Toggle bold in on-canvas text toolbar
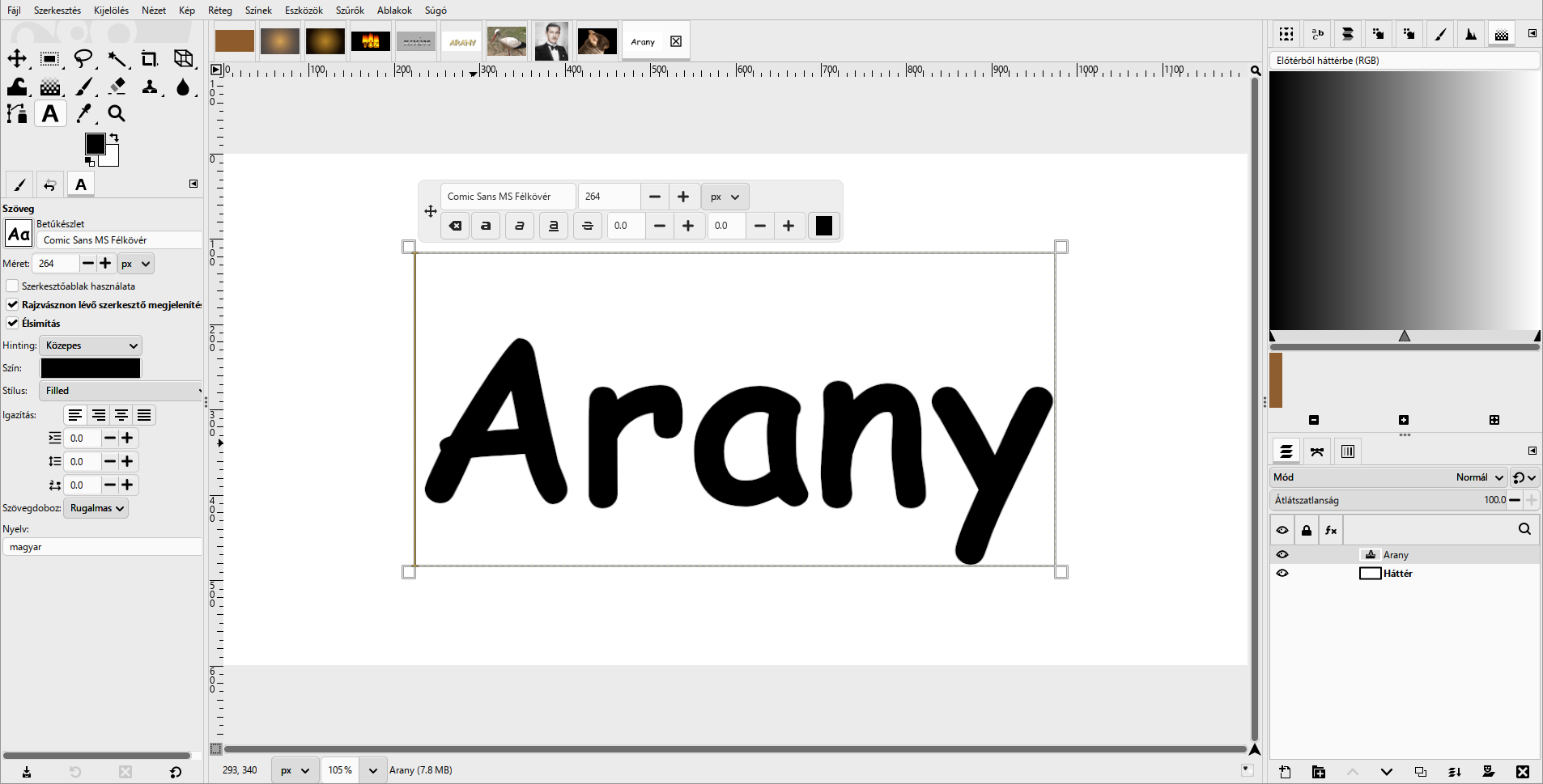 pos(486,226)
